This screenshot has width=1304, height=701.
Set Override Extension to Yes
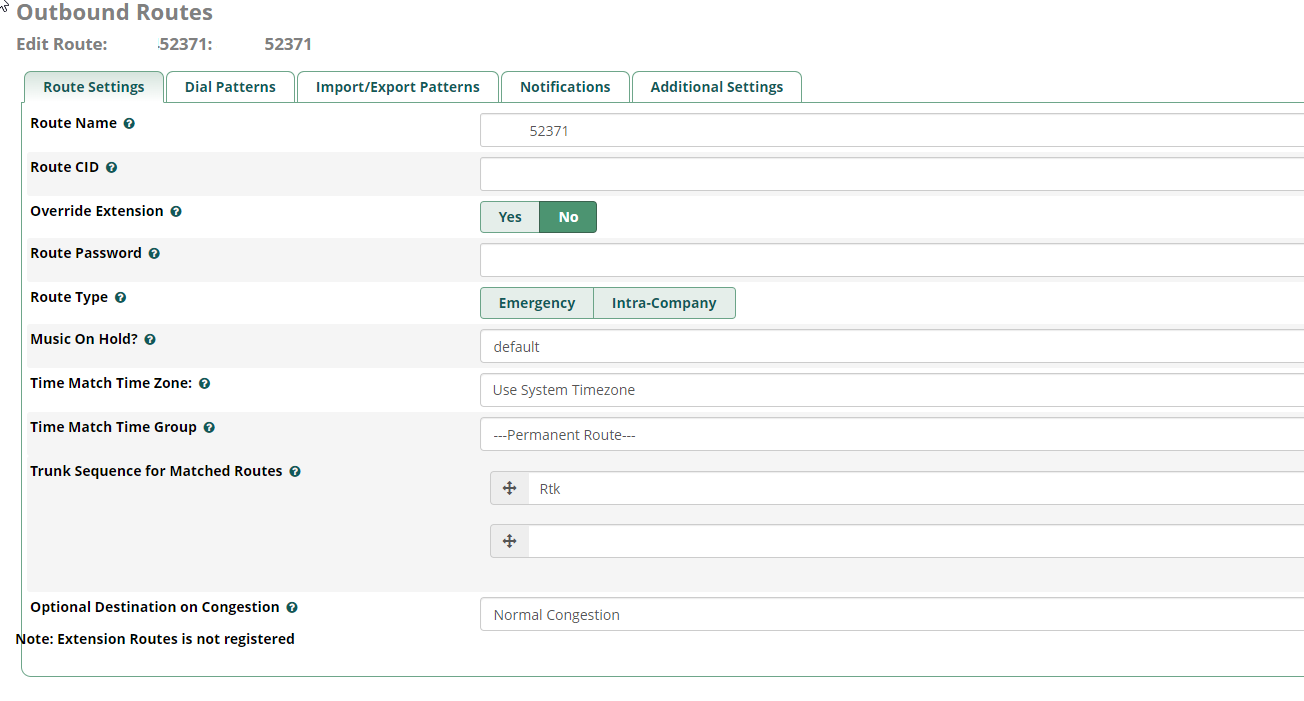pos(510,217)
